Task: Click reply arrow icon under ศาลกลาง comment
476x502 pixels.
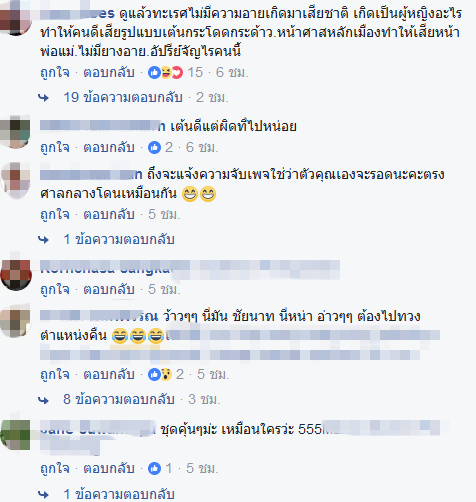Action: pos(43,240)
